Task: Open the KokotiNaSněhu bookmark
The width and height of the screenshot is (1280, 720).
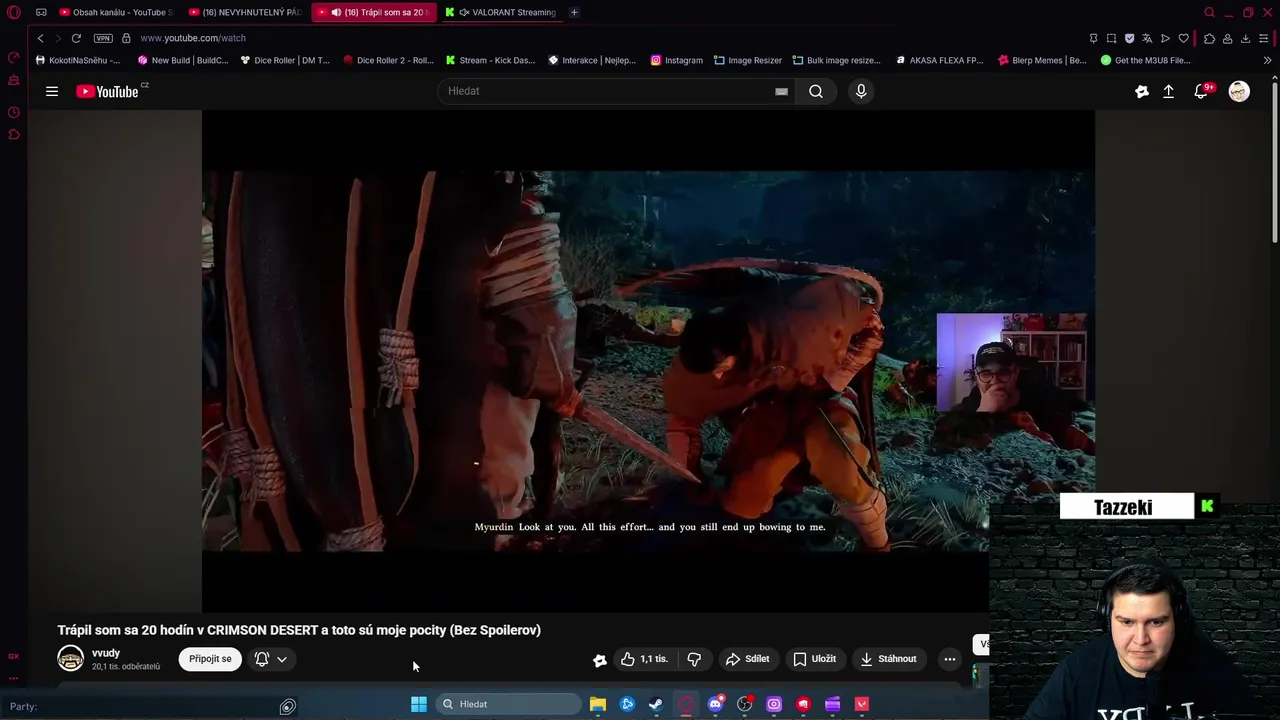Action: coord(78,60)
